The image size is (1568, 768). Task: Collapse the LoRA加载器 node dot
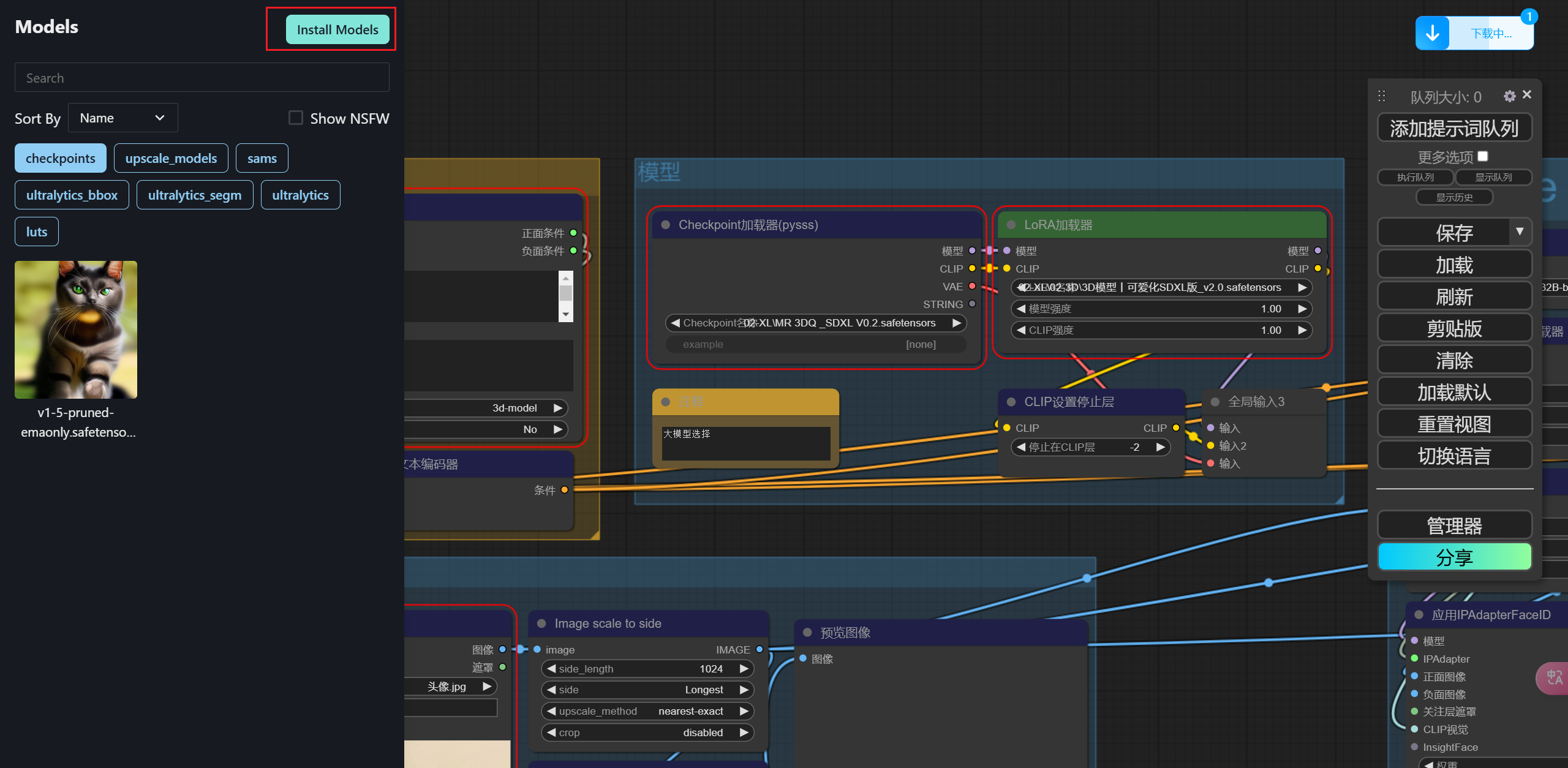pos(1011,225)
